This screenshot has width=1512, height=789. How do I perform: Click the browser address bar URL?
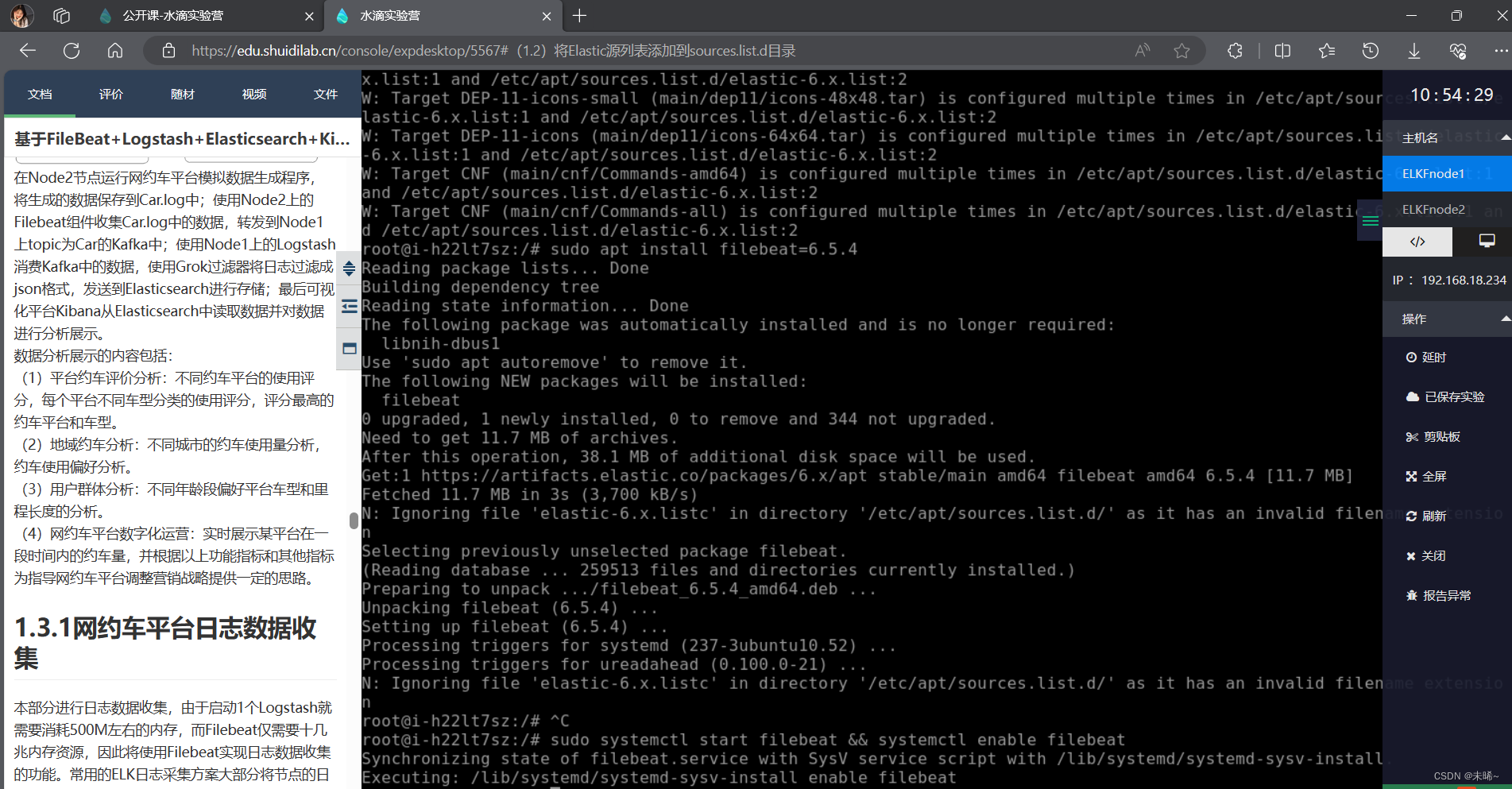pyautogui.click(x=493, y=51)
